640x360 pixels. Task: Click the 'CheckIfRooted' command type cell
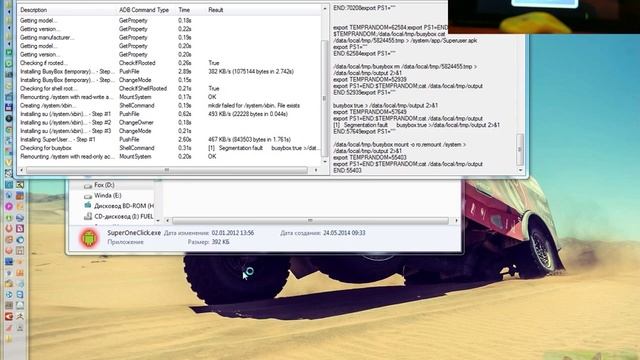(x=137, y=63)
